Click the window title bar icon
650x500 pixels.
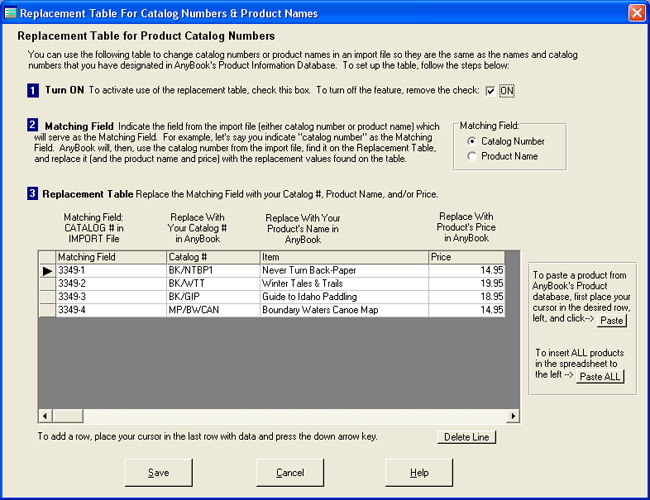[11, 13]
